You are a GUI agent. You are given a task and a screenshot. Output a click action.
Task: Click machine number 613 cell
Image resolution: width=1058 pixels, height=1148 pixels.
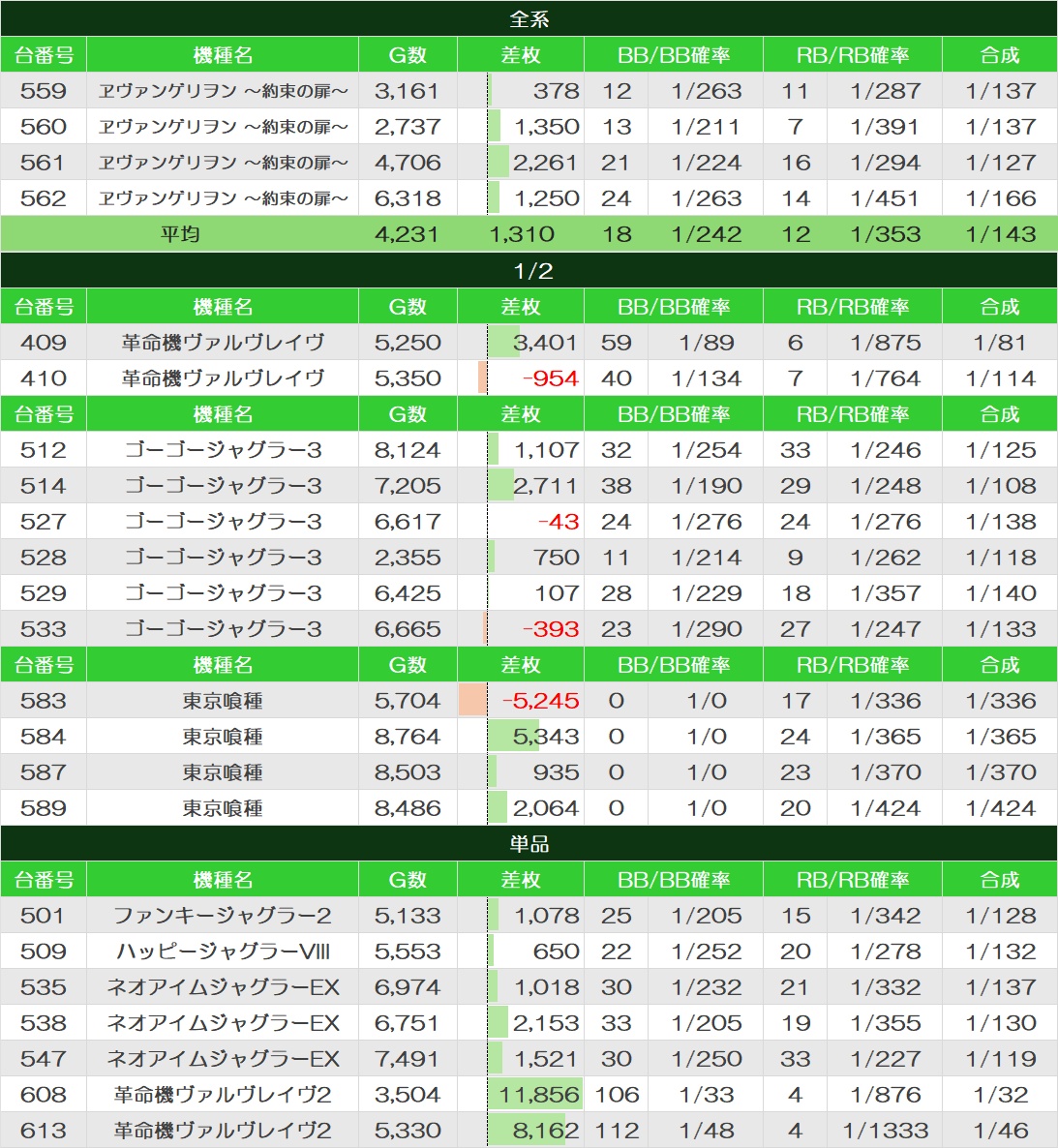point(44,1131)
